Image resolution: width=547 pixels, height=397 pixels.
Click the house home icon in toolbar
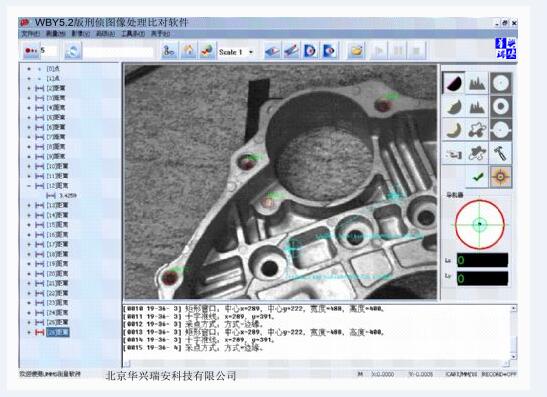point(188,51)
